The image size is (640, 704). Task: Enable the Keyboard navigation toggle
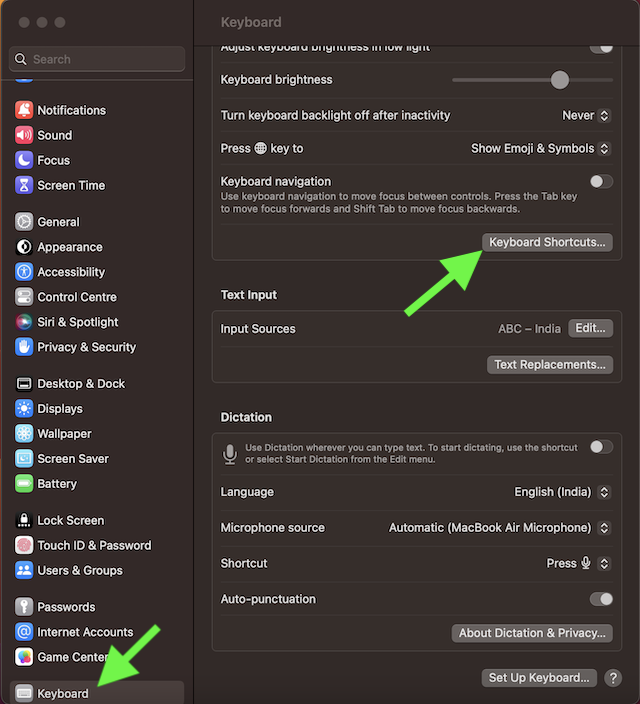pos(601,181)
